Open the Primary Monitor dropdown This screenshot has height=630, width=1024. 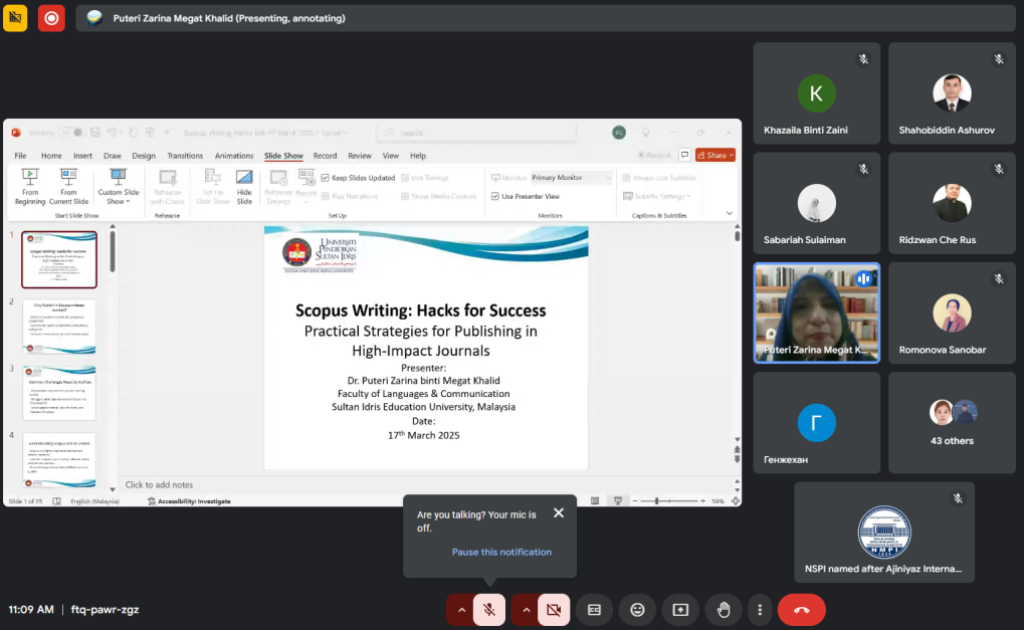570,178
